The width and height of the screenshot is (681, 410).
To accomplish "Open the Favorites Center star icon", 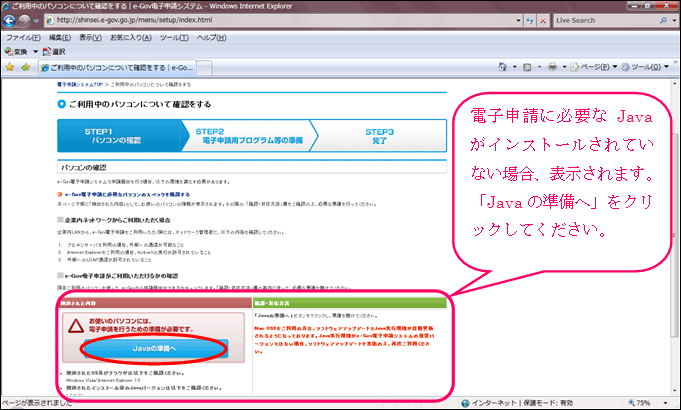I will click(9, 67).
